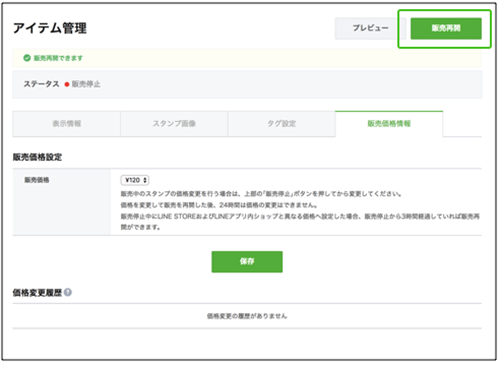Click the 販売価格 row label

pos(37,180)
